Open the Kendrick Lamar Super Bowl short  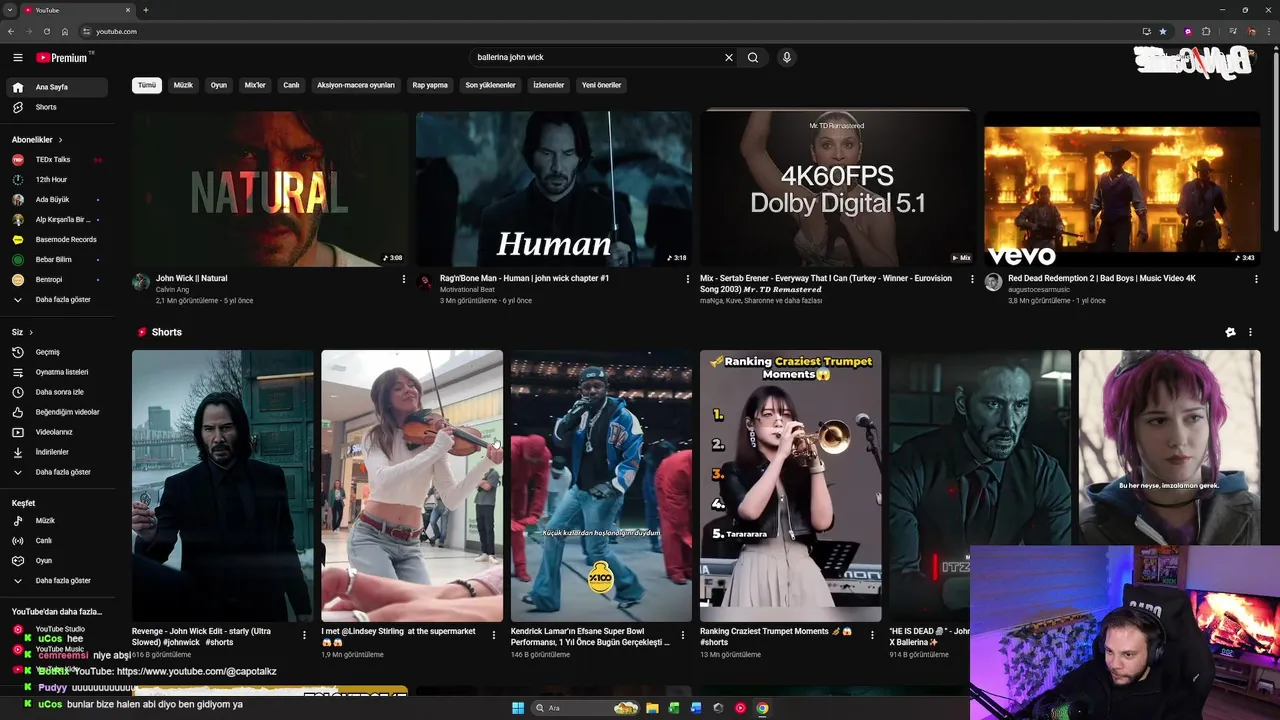pyautogui.click(x=601, y=486)
